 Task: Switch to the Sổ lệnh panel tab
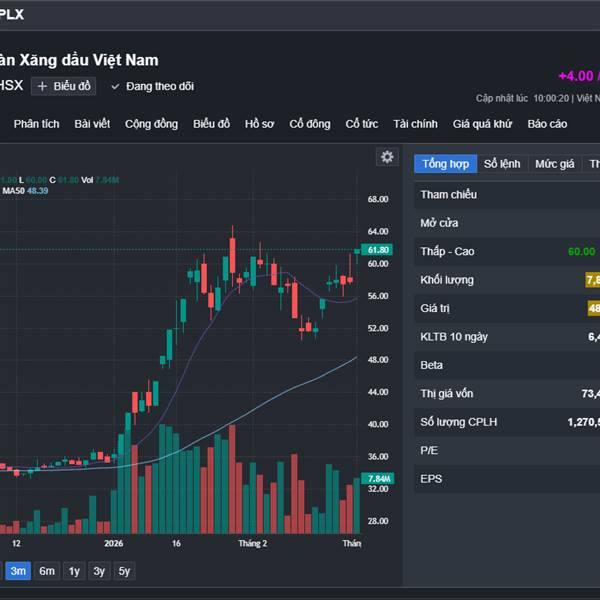(502, 164)
